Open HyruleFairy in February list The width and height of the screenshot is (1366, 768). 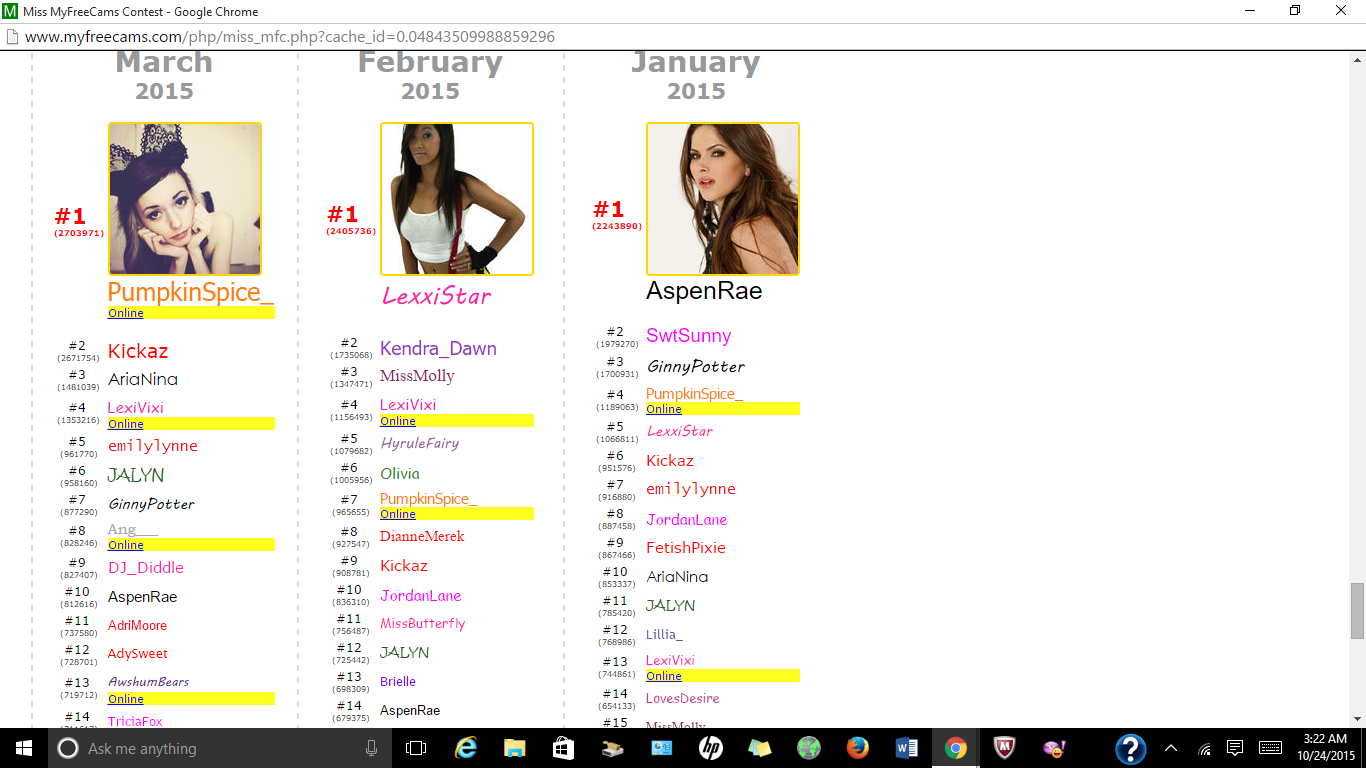point(420,443)
